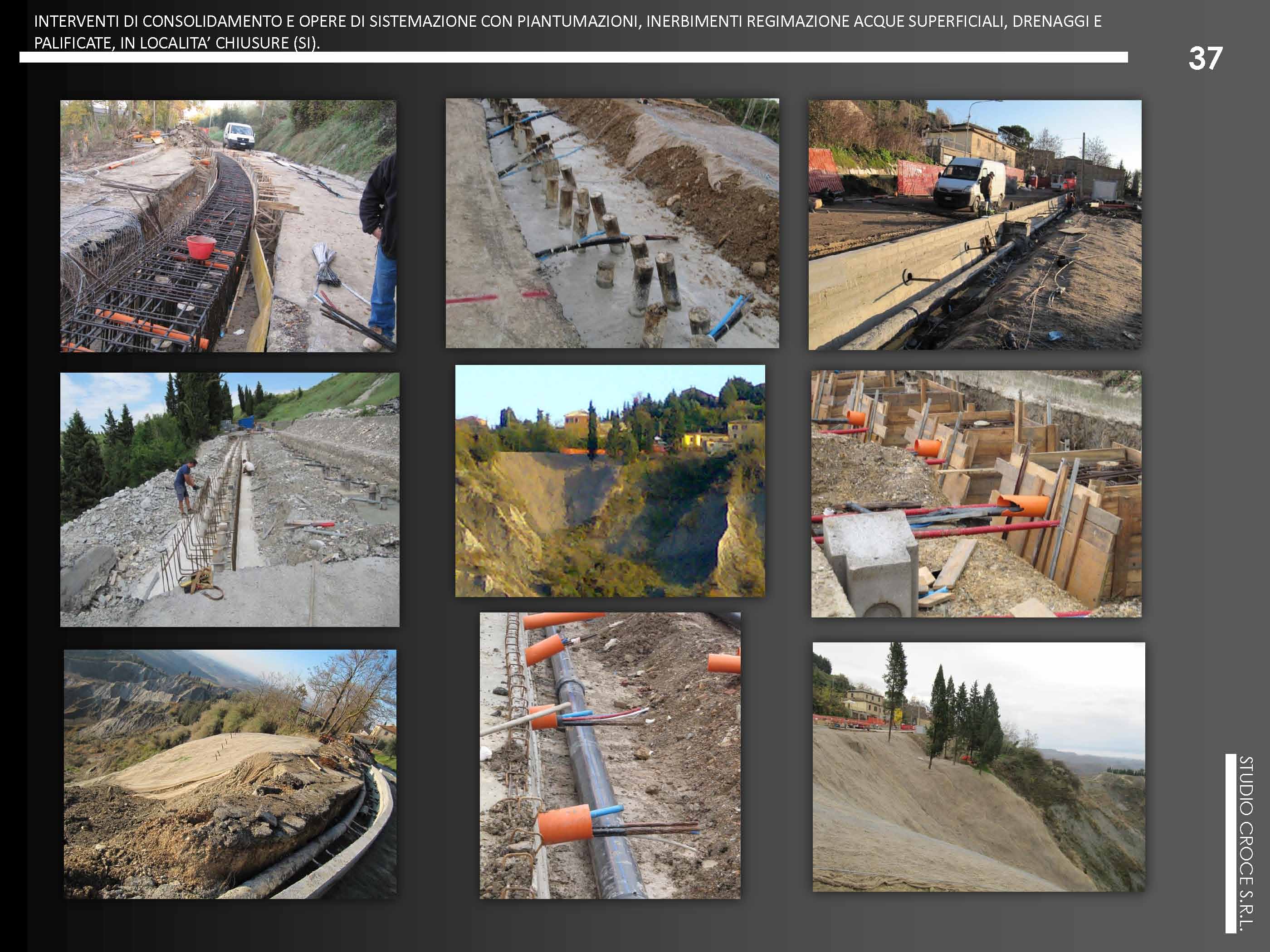Open the photo of wooden piles in concrete
The image size is (1270, 952).
(612, 223)
